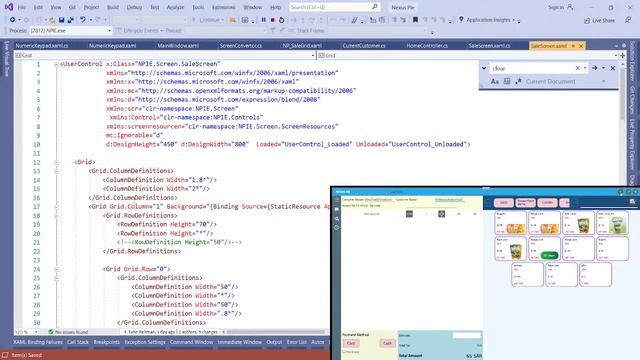The width and height of the screenshot is (640, 360).
Task: Click the Save file toolbar icon
Action: coord(61,20)
